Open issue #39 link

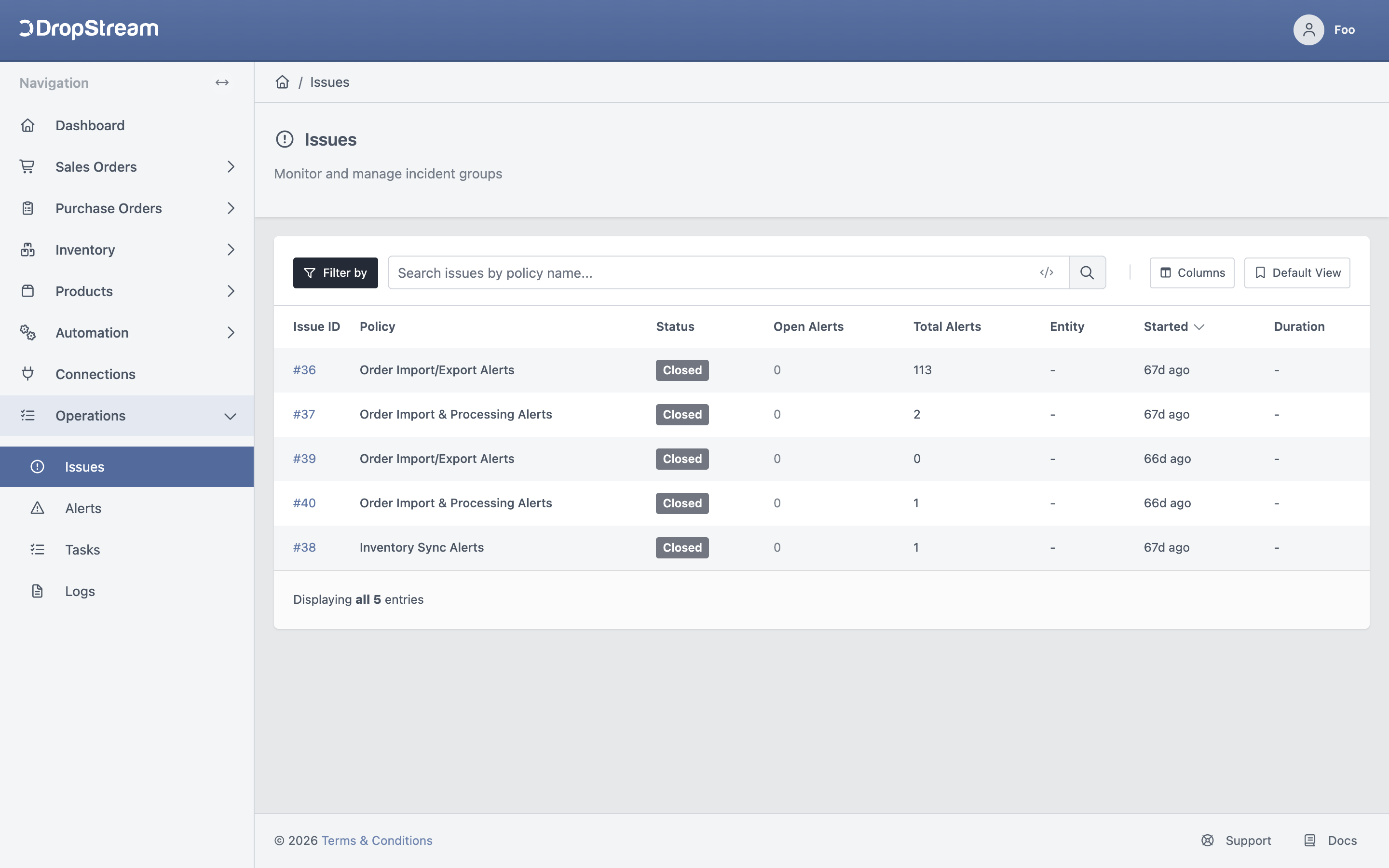pyautogui.click(x=304, y=459)
